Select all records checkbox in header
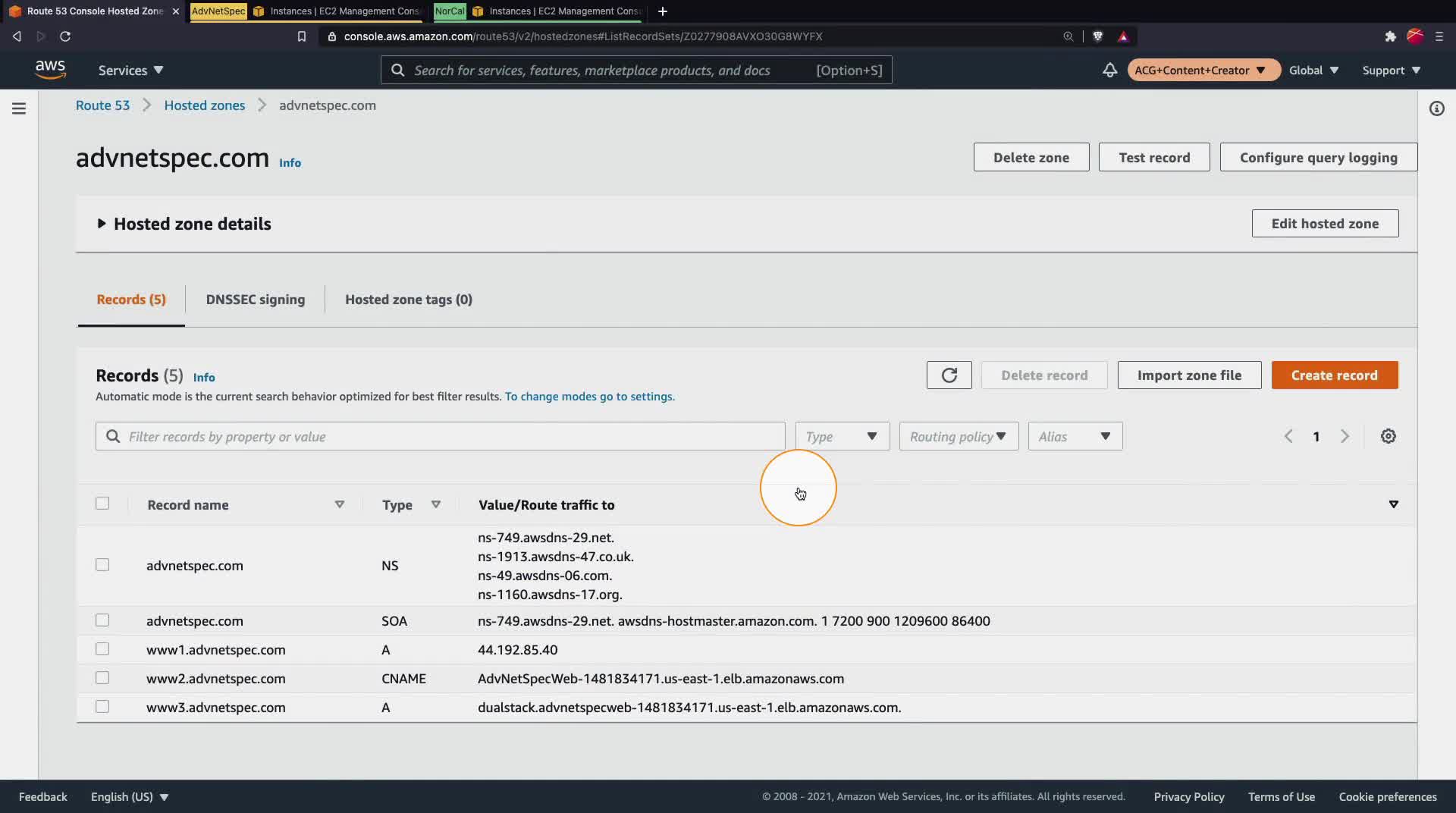The width and height of the screenshot is (1456, 813). pyautogui.click(x=102, y=504)
